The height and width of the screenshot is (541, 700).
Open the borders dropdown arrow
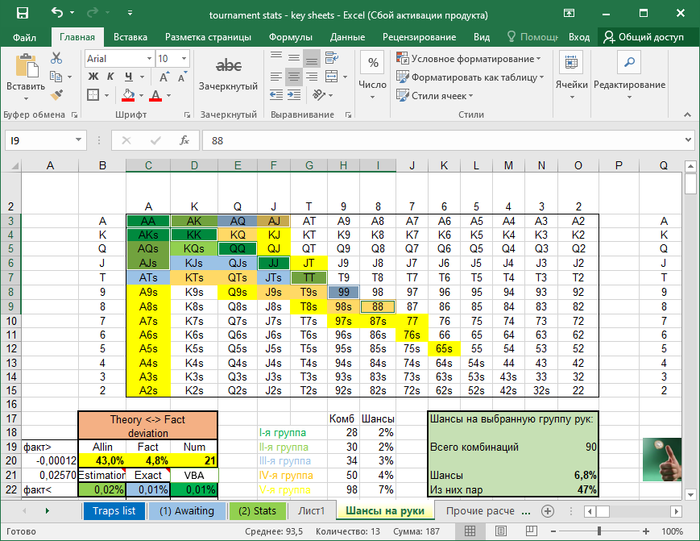tap(106, 95)
